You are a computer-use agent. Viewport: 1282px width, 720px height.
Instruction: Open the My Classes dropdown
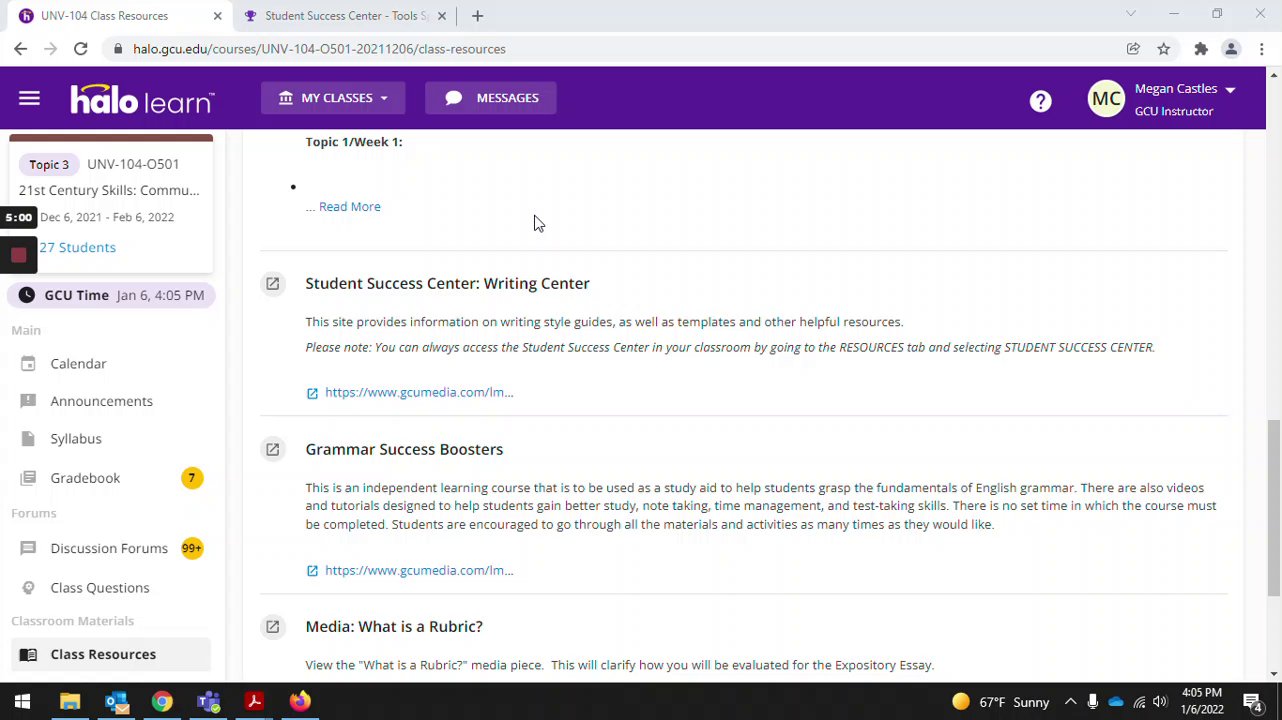click(x=333, y=98)
